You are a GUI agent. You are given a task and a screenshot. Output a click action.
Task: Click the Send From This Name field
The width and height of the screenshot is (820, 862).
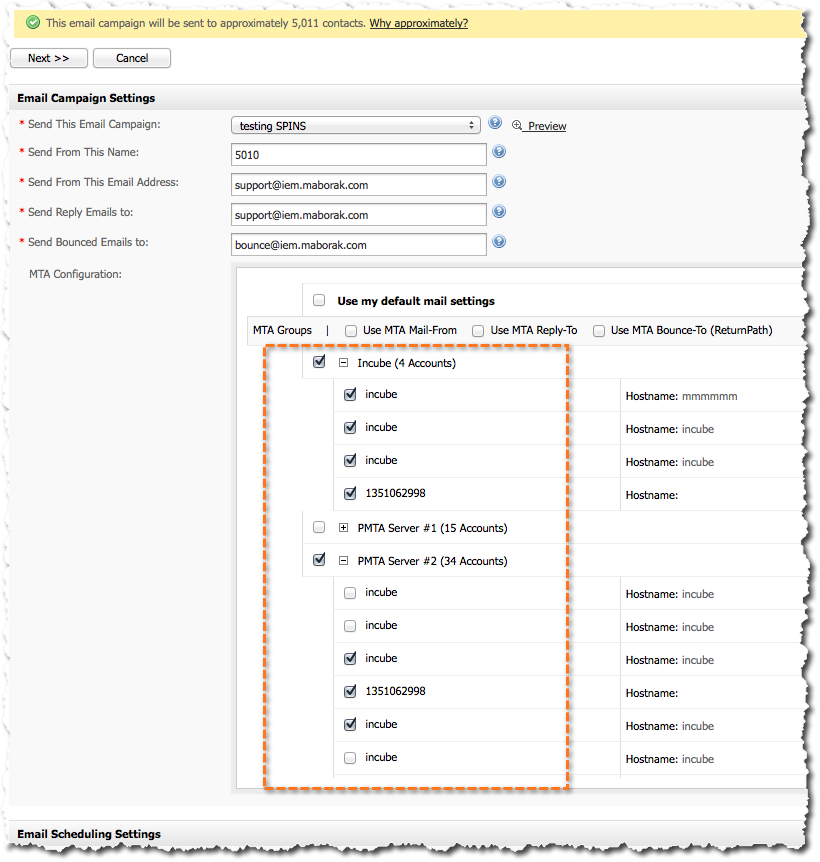pyautogui.click(x=358, y=154)
